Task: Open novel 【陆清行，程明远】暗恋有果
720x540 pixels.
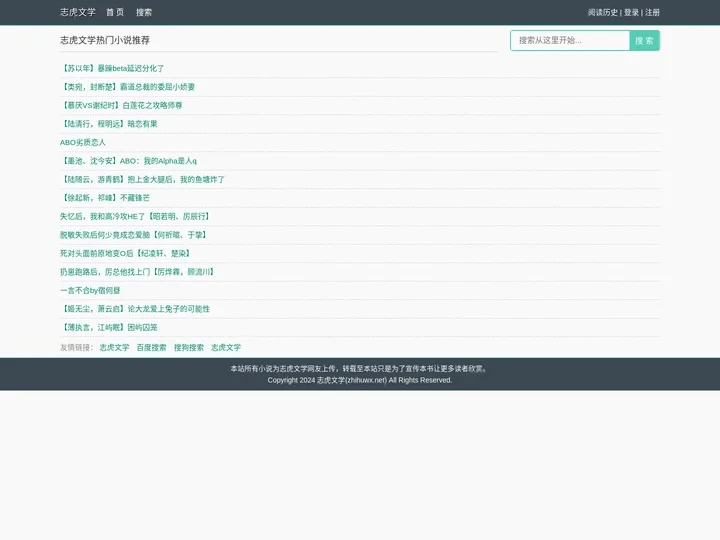Action: (x=109, y=124)
